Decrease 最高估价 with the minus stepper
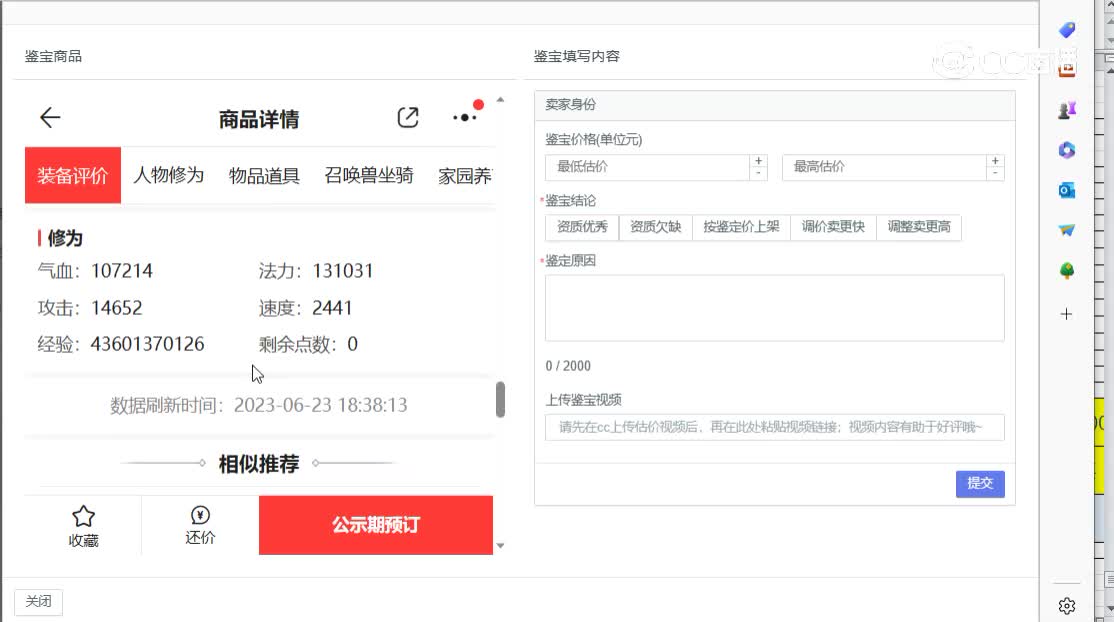 tap(995, 173)
